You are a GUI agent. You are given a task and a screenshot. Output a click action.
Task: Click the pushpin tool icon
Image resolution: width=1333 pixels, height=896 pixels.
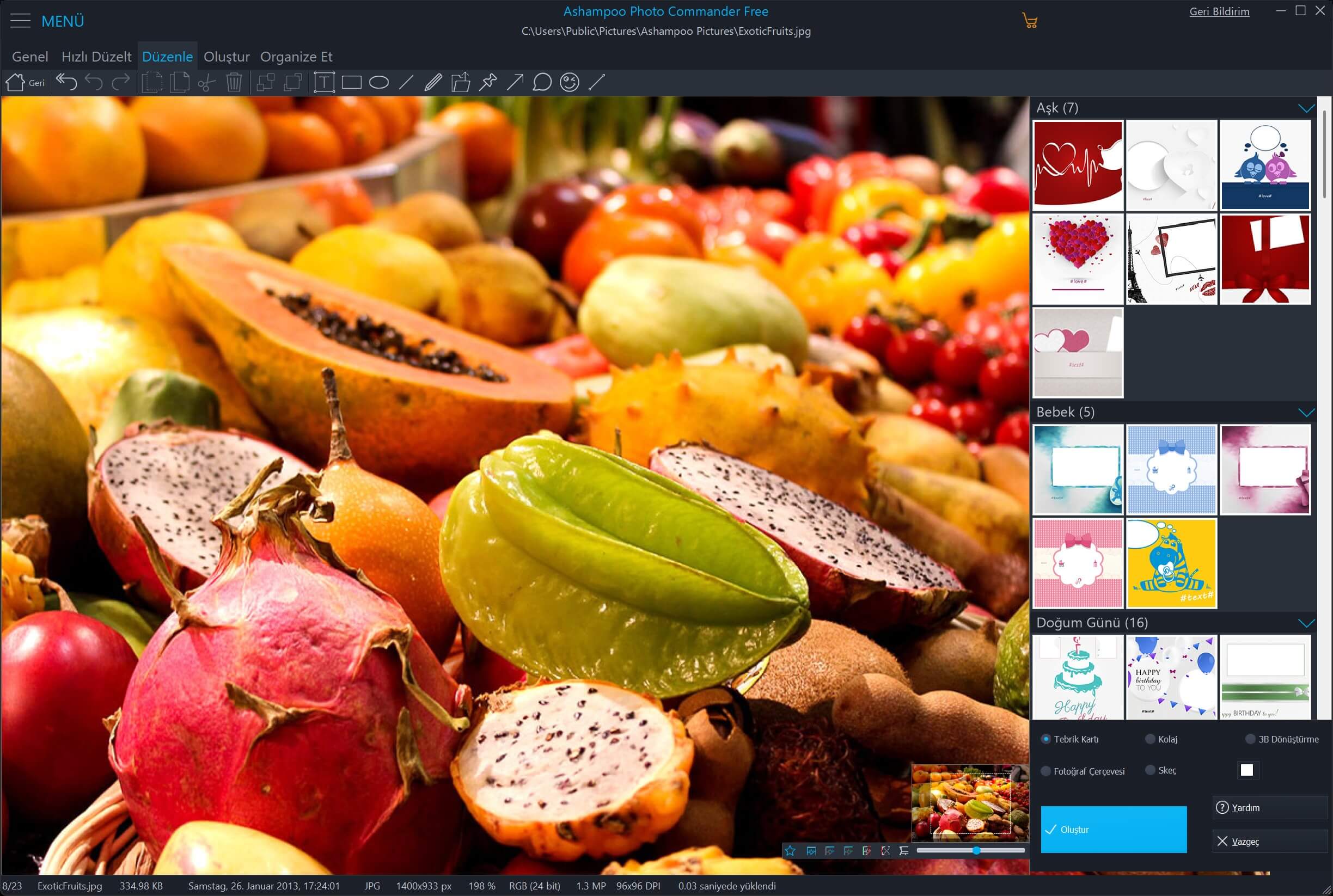(x=487, y=83)
